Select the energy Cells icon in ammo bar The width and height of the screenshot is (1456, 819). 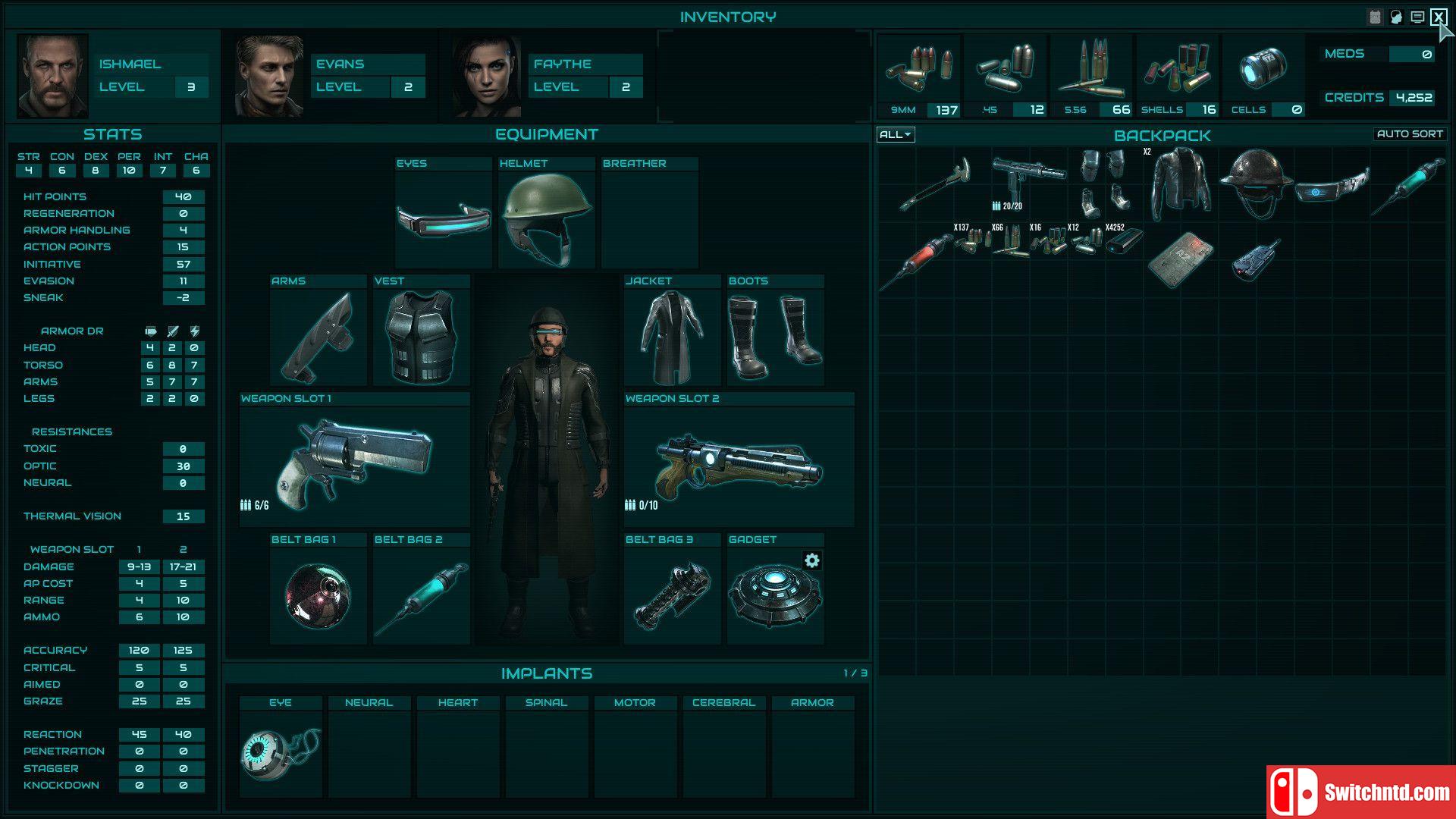pos(1263,68)
